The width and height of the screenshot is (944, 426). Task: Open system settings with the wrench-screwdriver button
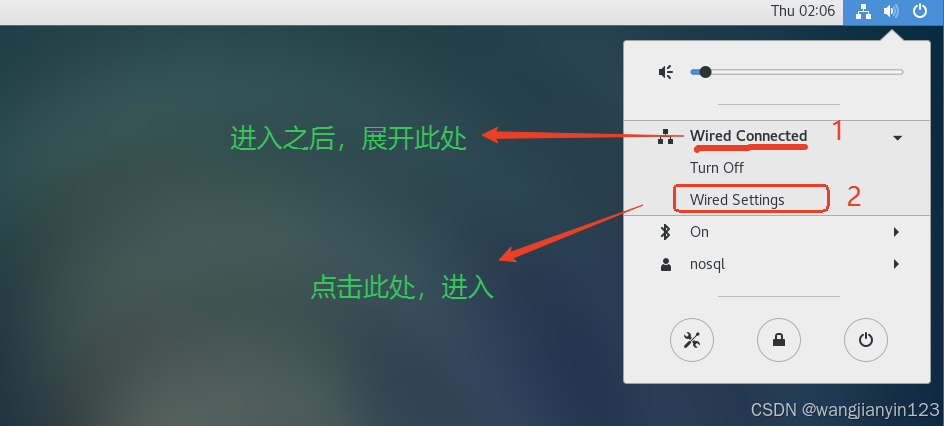pos(692,340)
